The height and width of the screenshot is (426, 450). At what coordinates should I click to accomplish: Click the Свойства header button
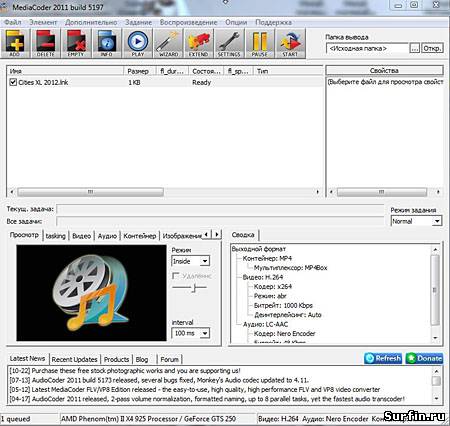point(384,71)
